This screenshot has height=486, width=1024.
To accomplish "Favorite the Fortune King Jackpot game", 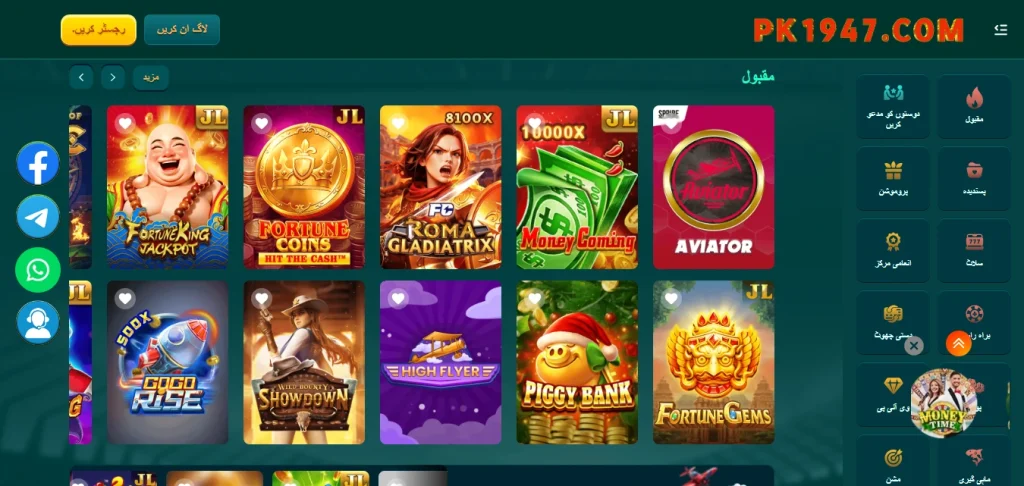I will [125, 123].
